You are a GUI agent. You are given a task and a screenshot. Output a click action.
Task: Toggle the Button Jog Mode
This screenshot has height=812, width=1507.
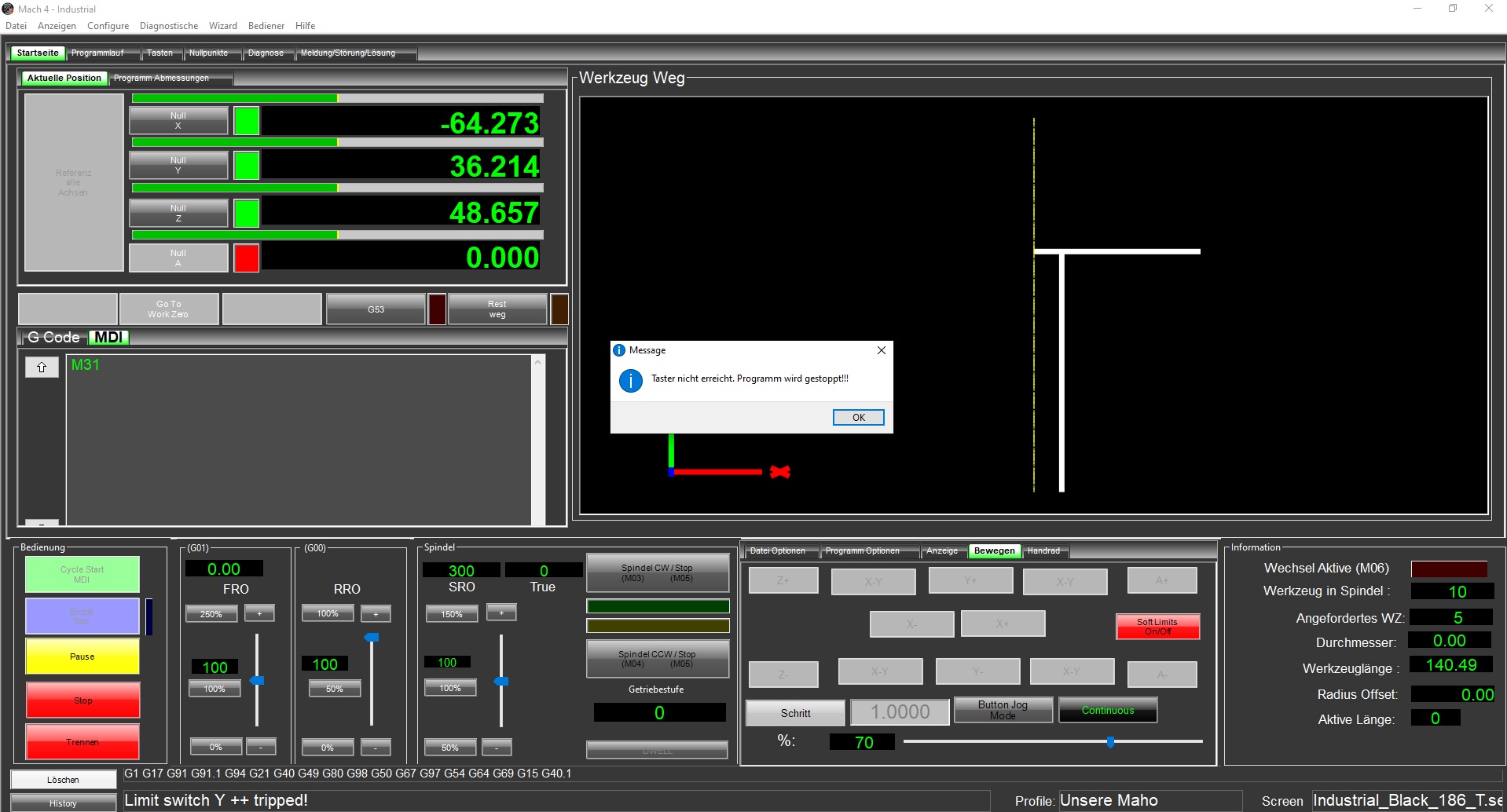1003,710
